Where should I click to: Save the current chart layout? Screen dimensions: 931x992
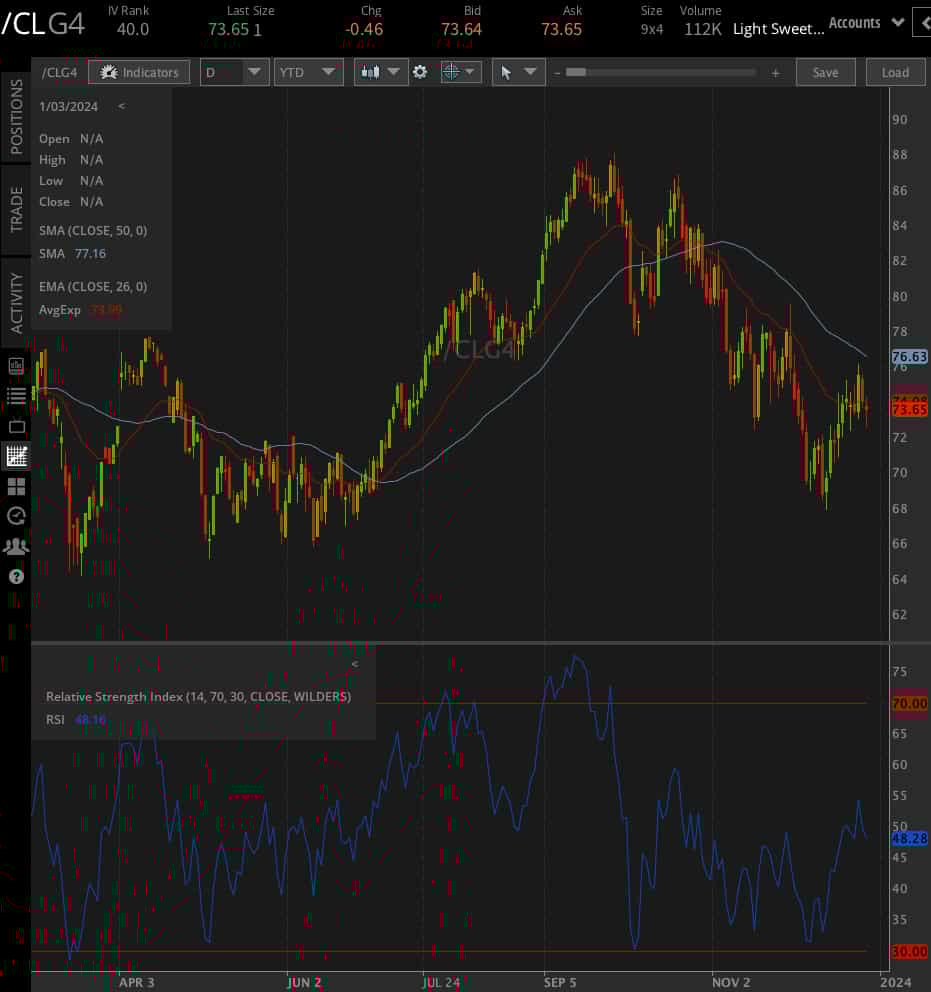click(825, 71)
